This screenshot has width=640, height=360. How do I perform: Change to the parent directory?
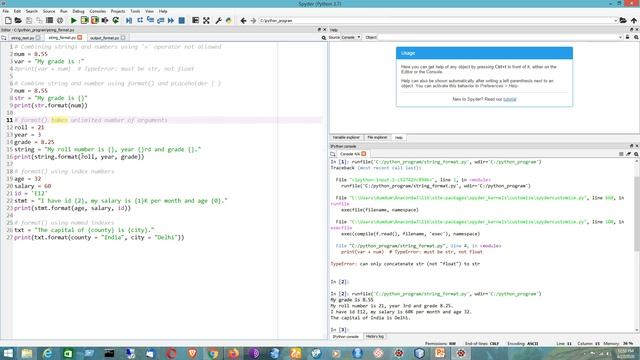[633, 20]
